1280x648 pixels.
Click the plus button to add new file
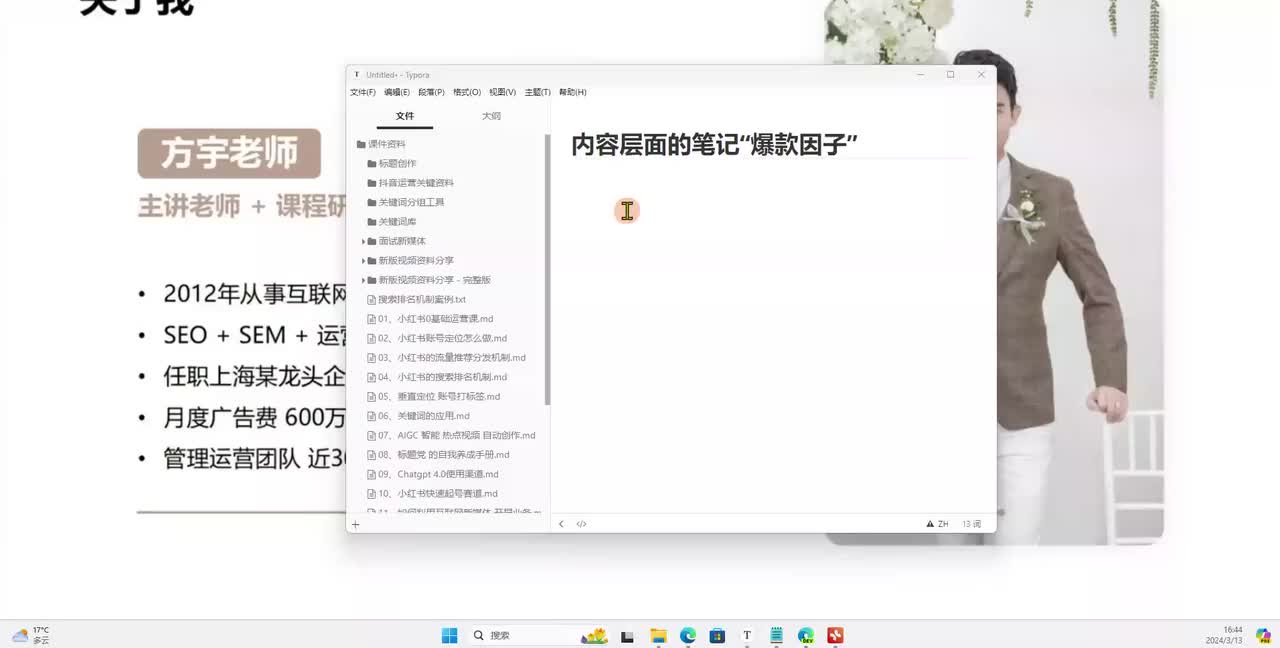pyautogui.click(x=355, y=524)
